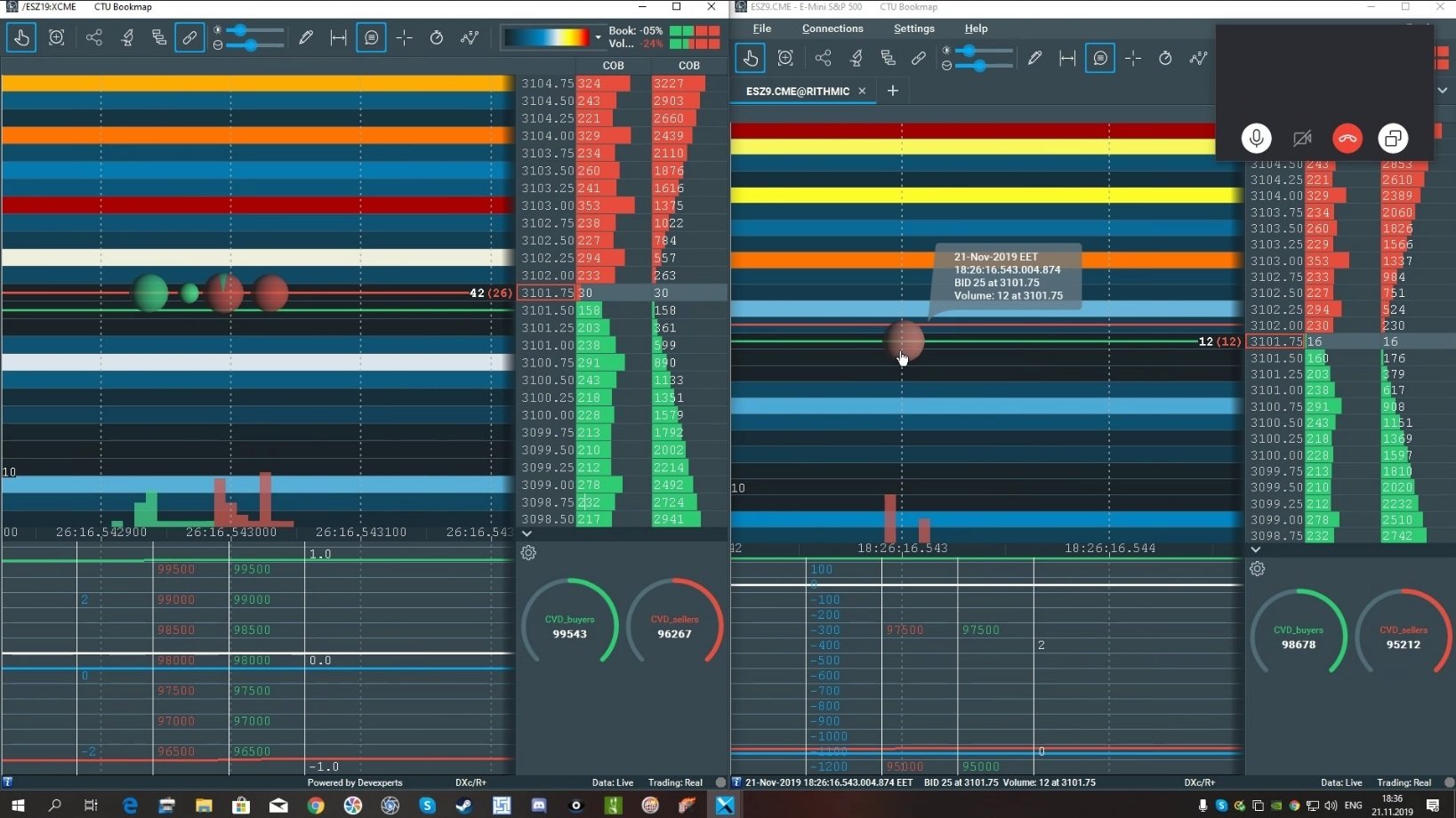Open the Connections menu
Screen dimensions: 1456x818
[x=832, y=28]
